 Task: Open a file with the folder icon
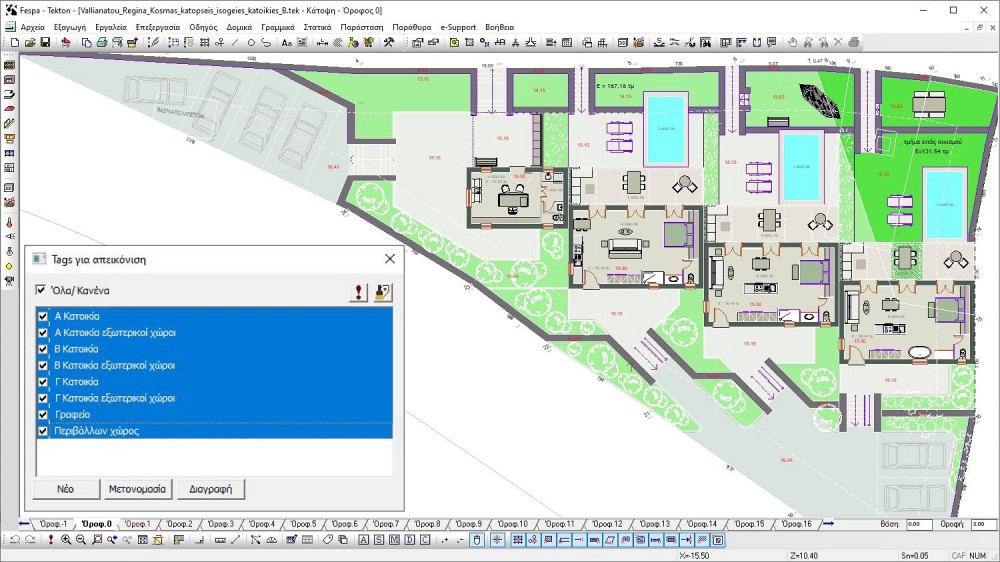tap(30, 43)
